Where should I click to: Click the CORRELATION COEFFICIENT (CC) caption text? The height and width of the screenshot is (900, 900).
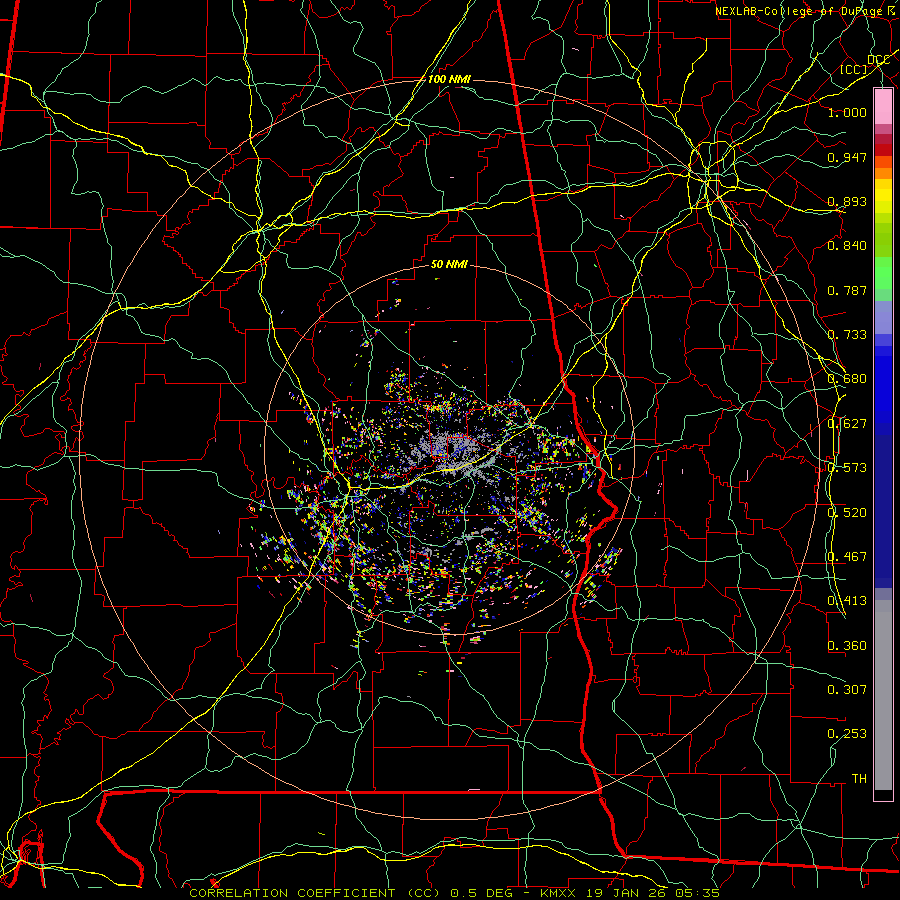point(315,893)
